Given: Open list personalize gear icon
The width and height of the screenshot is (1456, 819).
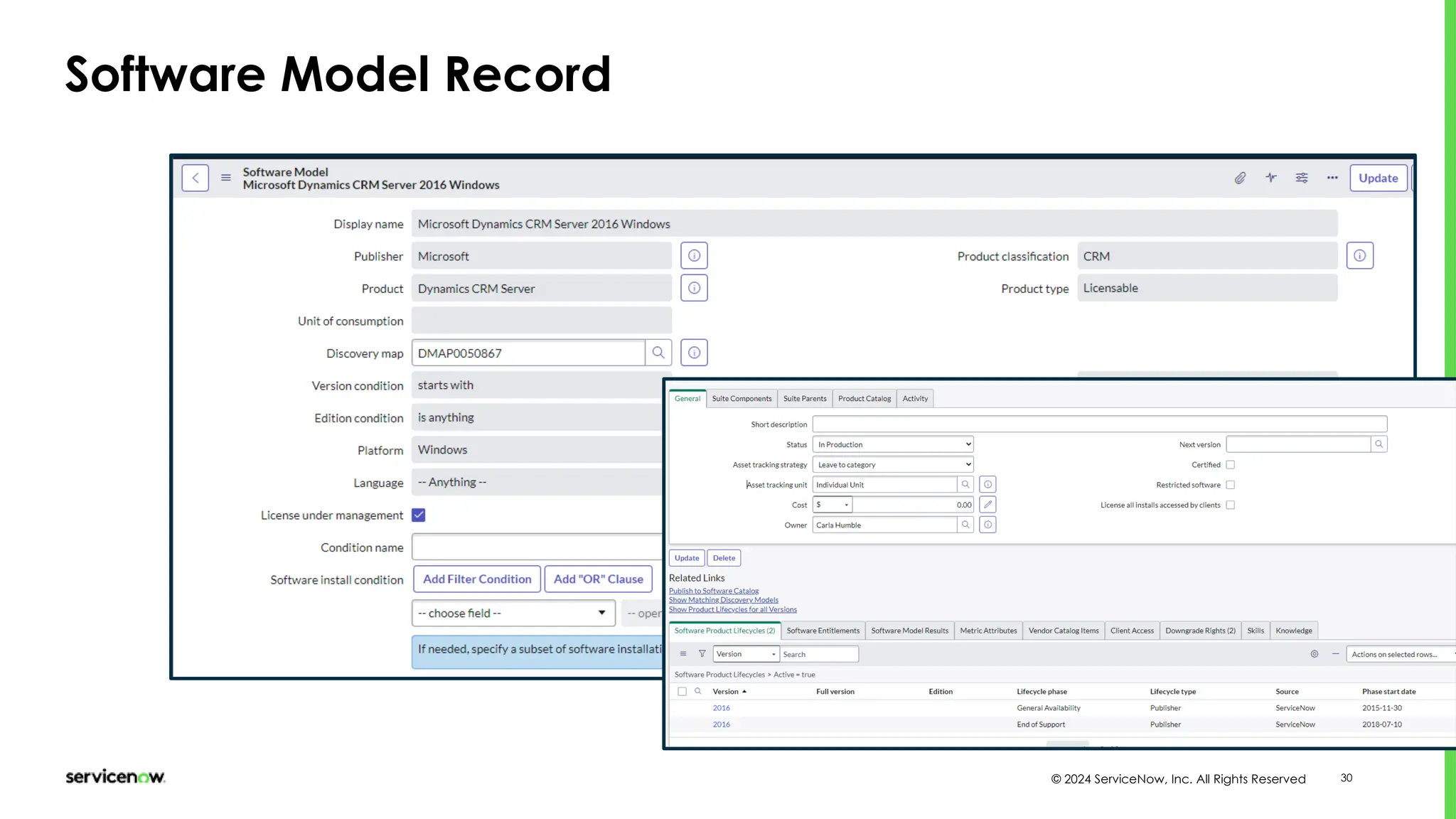Looking at the screenshot, I should [1315, 654].
